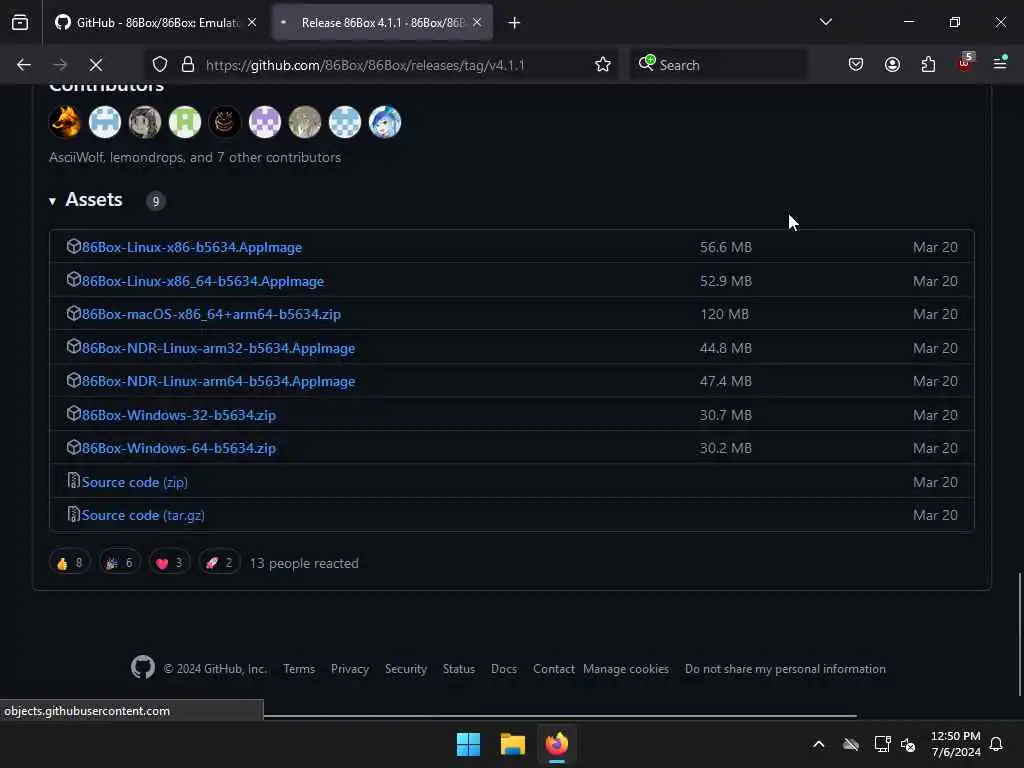Click the file-zip icon beside Source code (zip)
1024x768 pixels.
(x=73, y=481)
